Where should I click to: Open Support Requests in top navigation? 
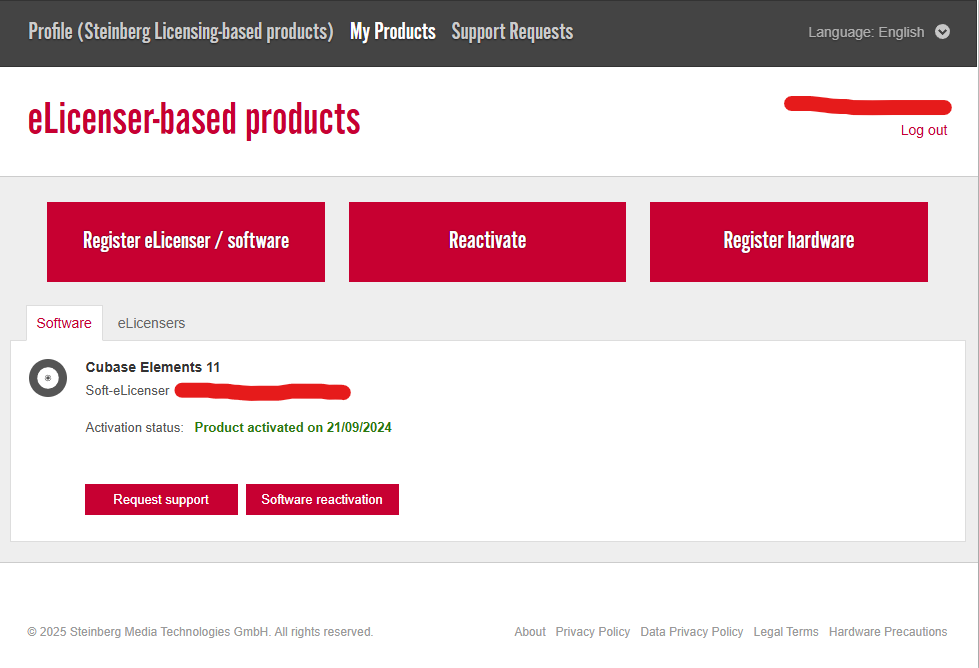pyautogui.click(x=512, y=32)
